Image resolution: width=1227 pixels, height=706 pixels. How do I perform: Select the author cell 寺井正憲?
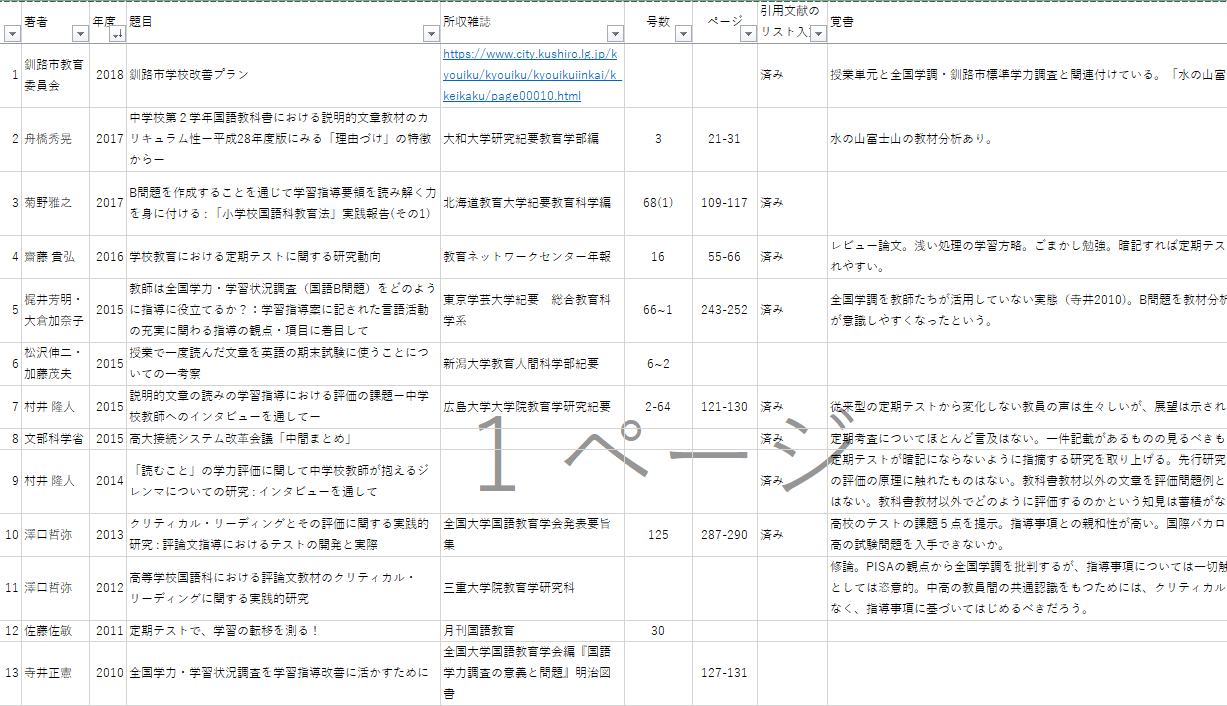click(x=56, y=673)
